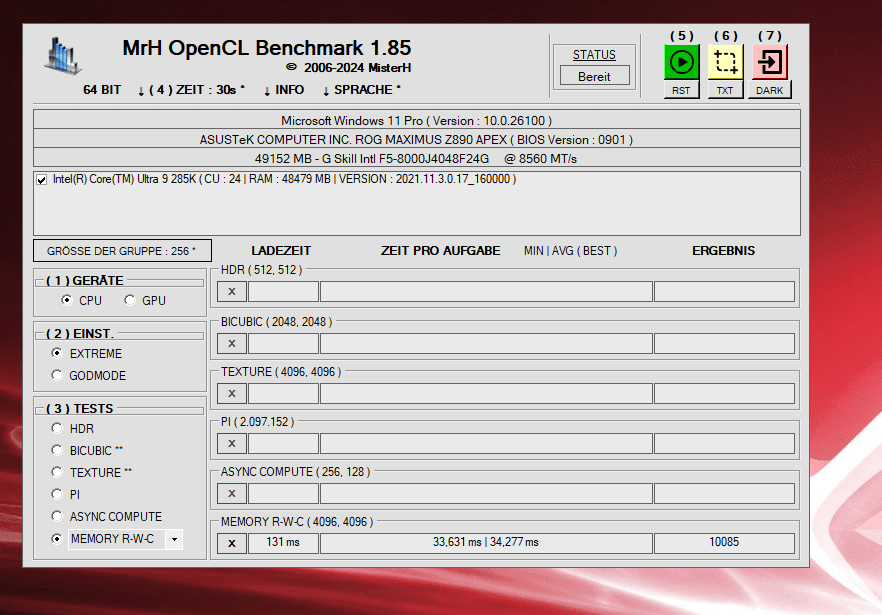Viewport: 882px width, 615px height.
Task: Click the 64 BIT label
Action: [x=102, y=90]
